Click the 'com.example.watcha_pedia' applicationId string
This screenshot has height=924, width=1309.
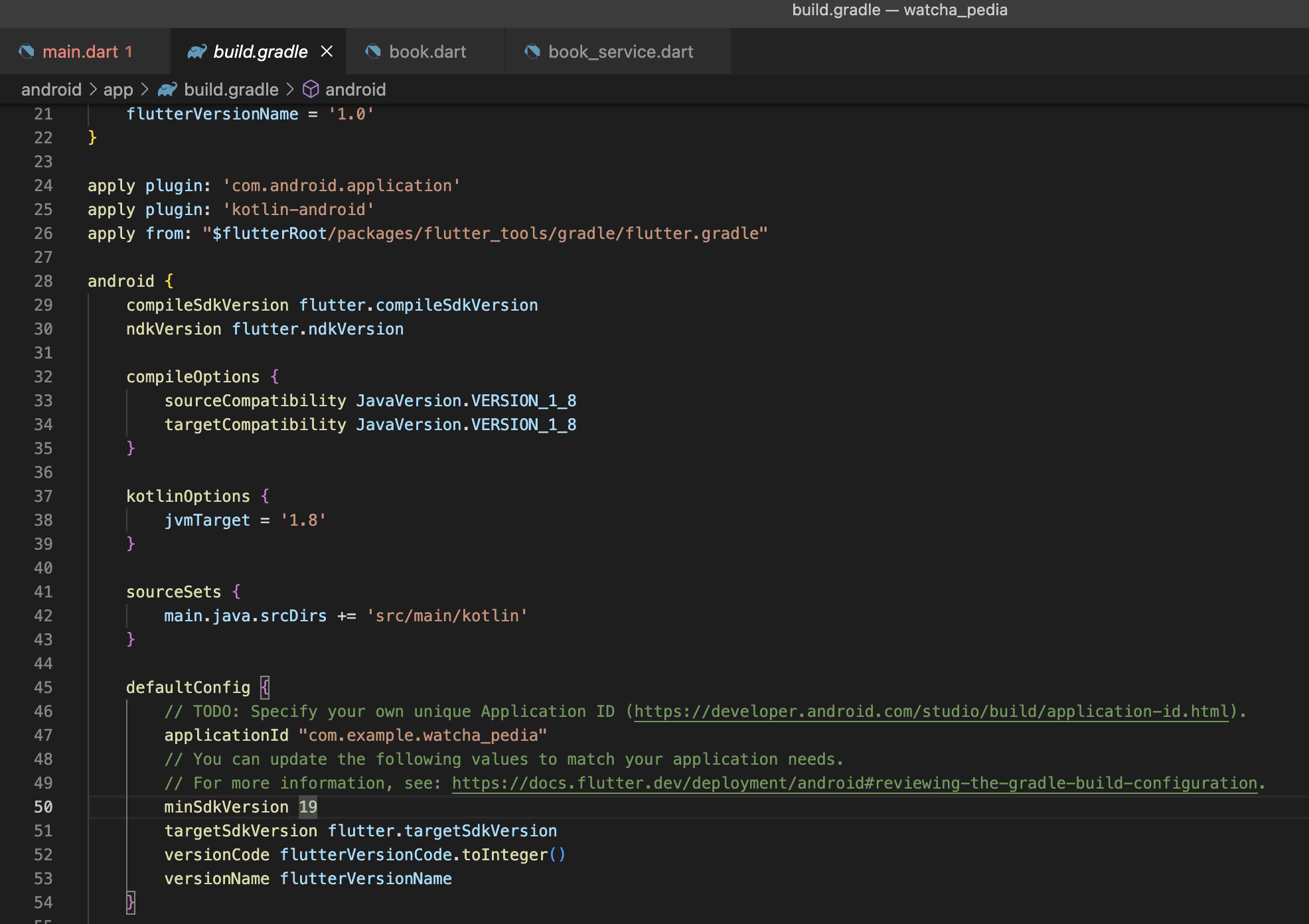click(x=423, y=735)
